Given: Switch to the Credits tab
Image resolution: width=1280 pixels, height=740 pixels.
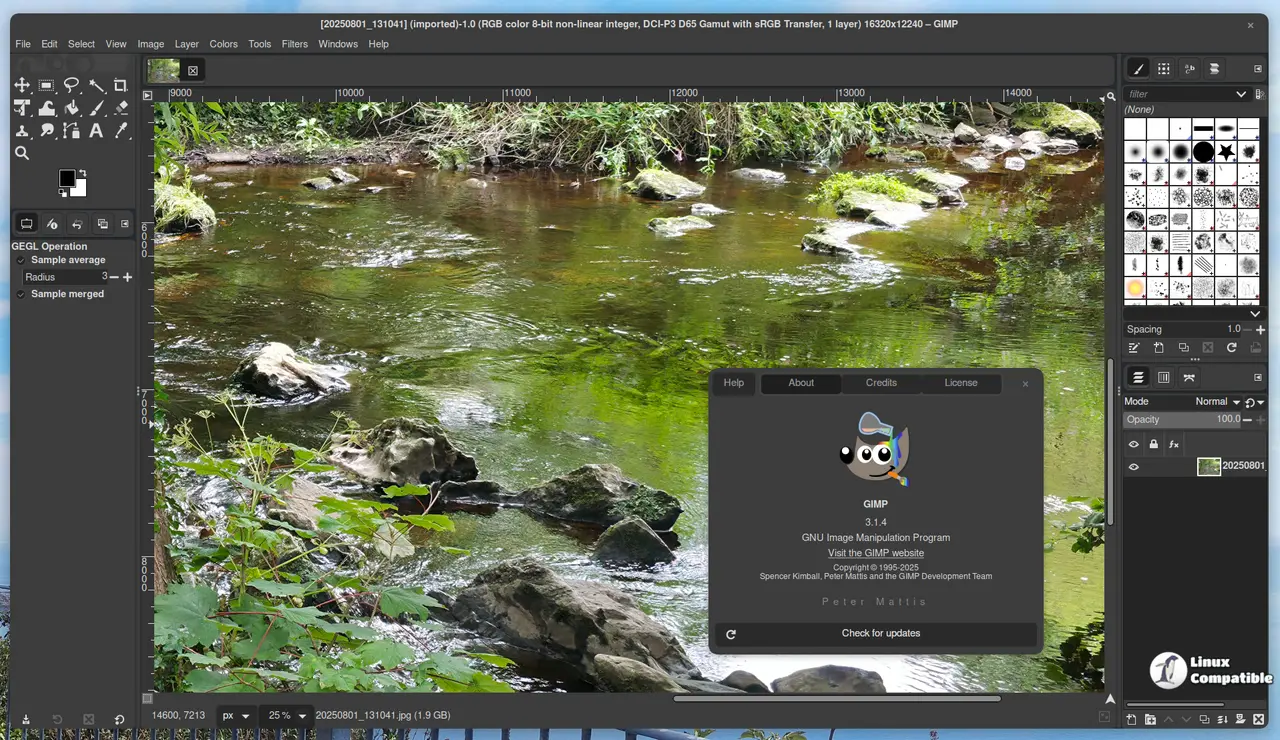Looking at the screenshot, I should (881, 383).
